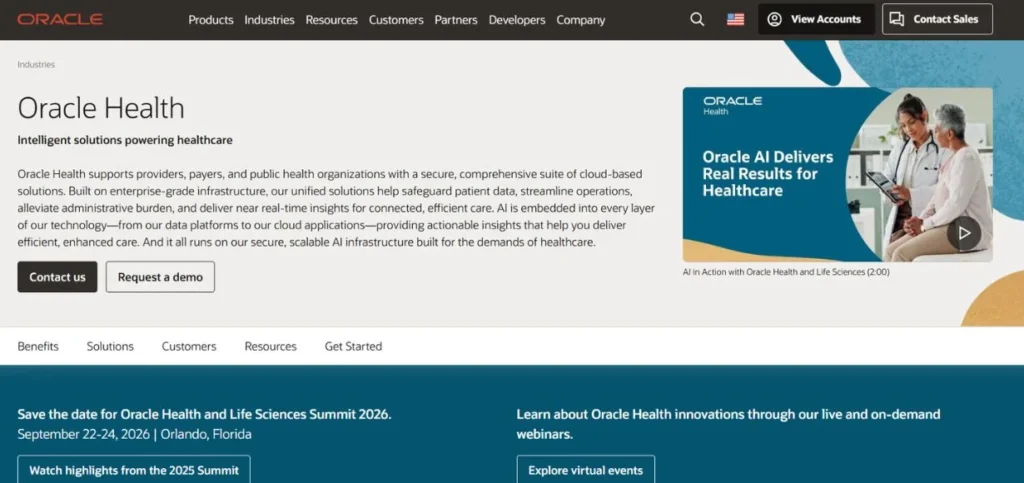The height and width of the screenshot is (483, 1024).
Task: Click the video caption AI in Action text
Action: (x=786, y=272)
